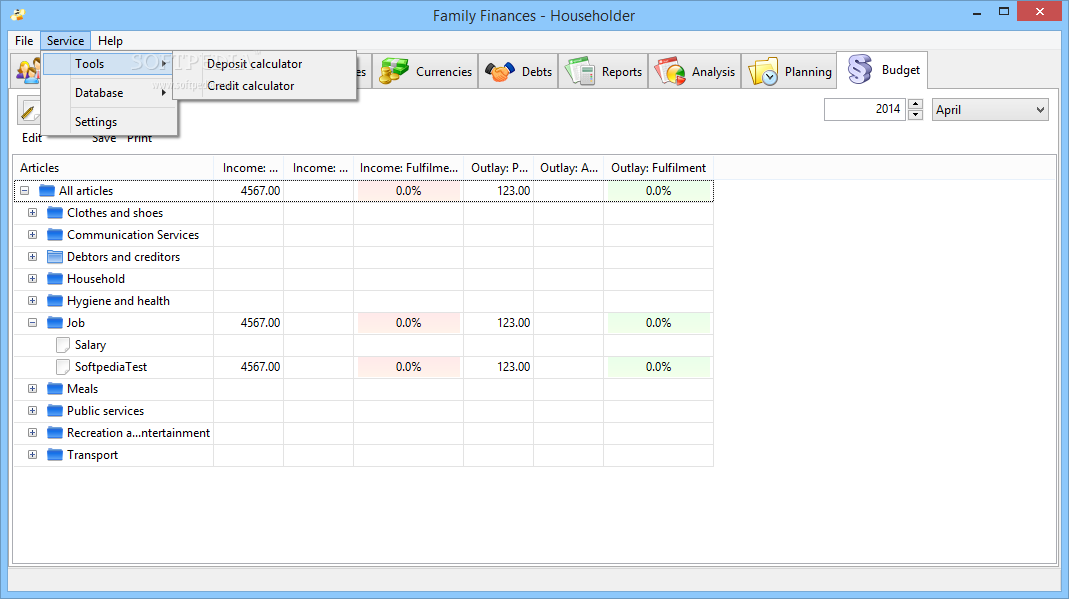The image size is (1069, 599).
Task: Open the File menu
Action: point(24,41)
